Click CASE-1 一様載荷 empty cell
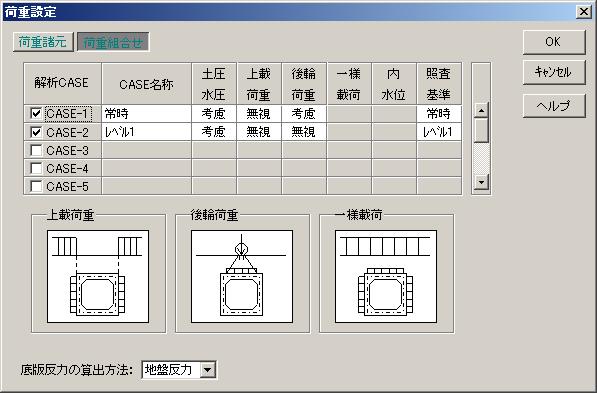The height and width of the screenshot is (393, 597). [349, 114]
